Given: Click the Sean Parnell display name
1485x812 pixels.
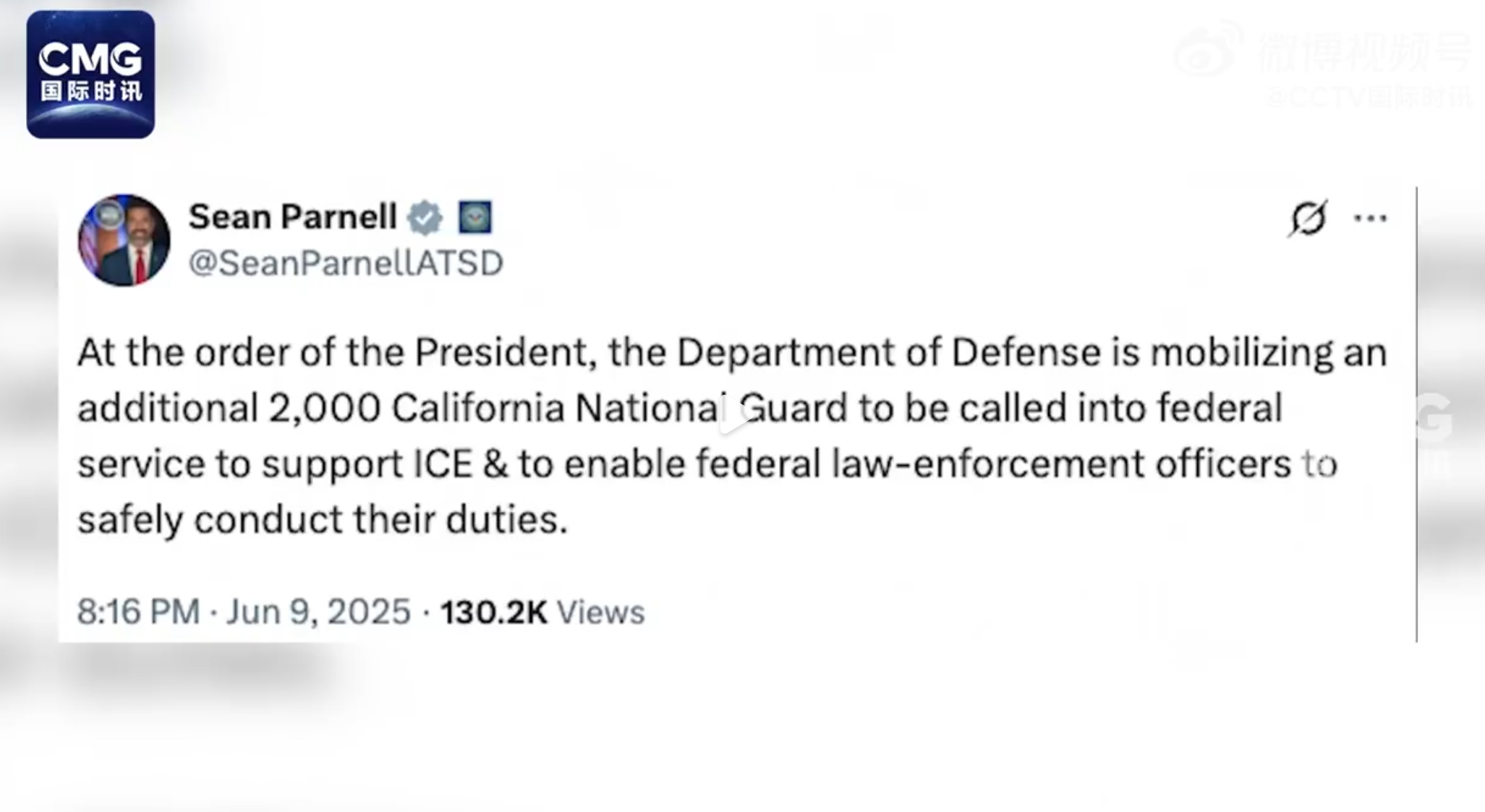Looking at the screenshot, I should [x=293, y=217].
